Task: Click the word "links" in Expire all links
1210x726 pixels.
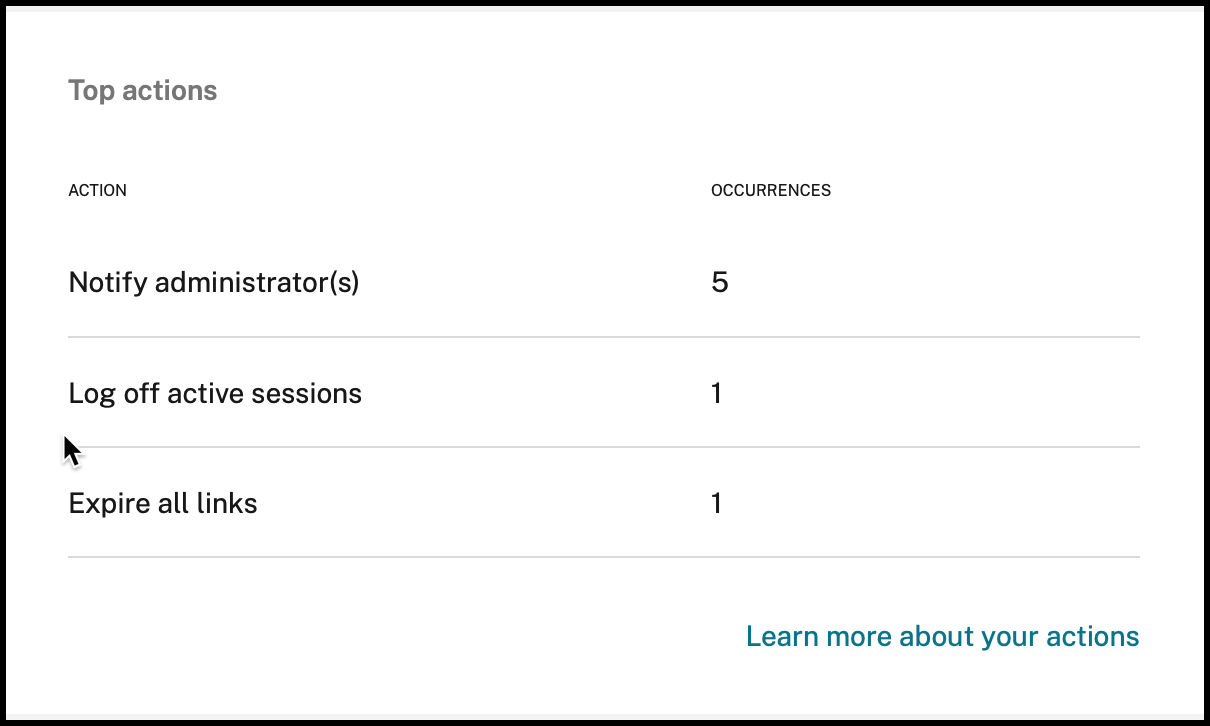Action: pos(230,503)
